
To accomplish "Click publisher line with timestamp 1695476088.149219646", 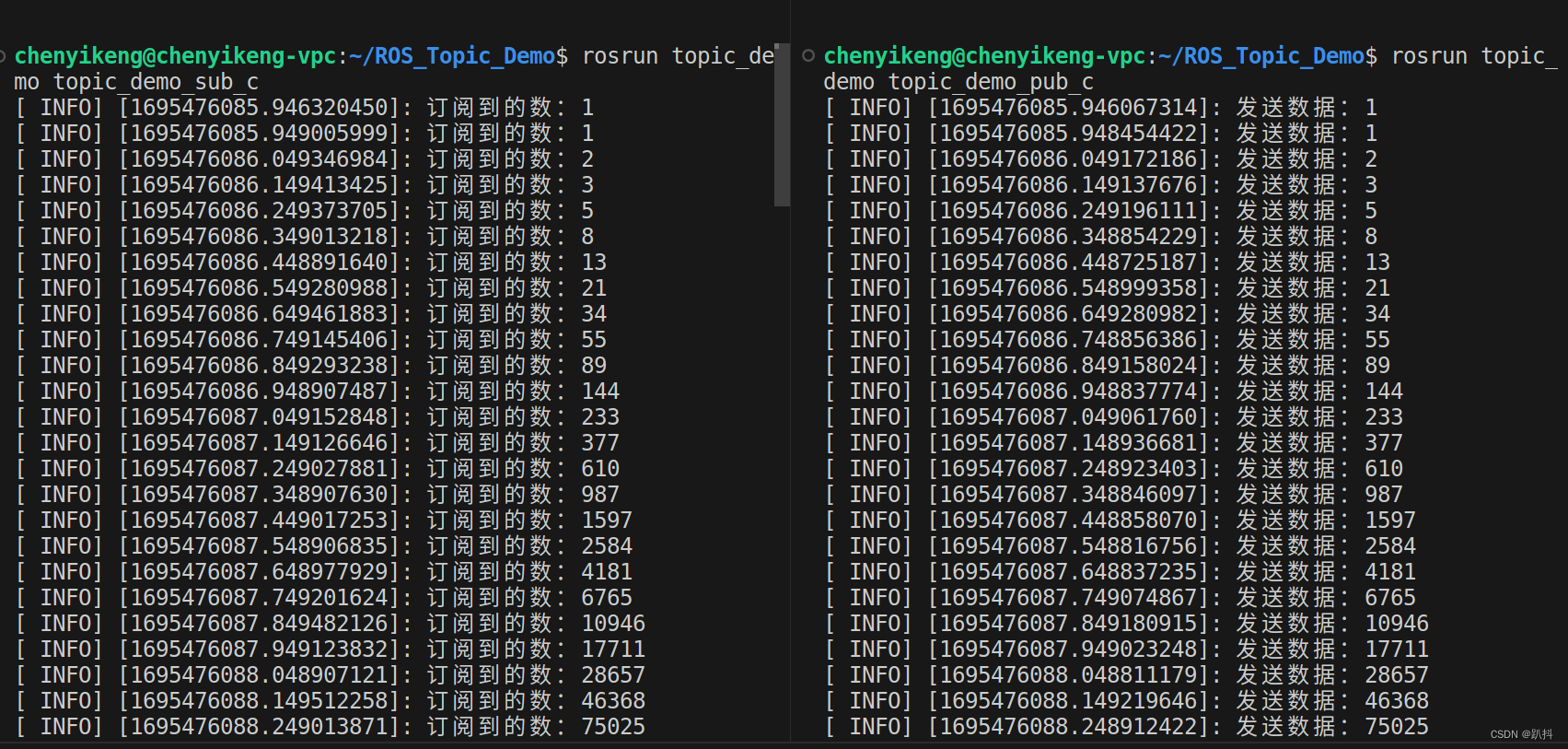I will tap(1127, 701).
